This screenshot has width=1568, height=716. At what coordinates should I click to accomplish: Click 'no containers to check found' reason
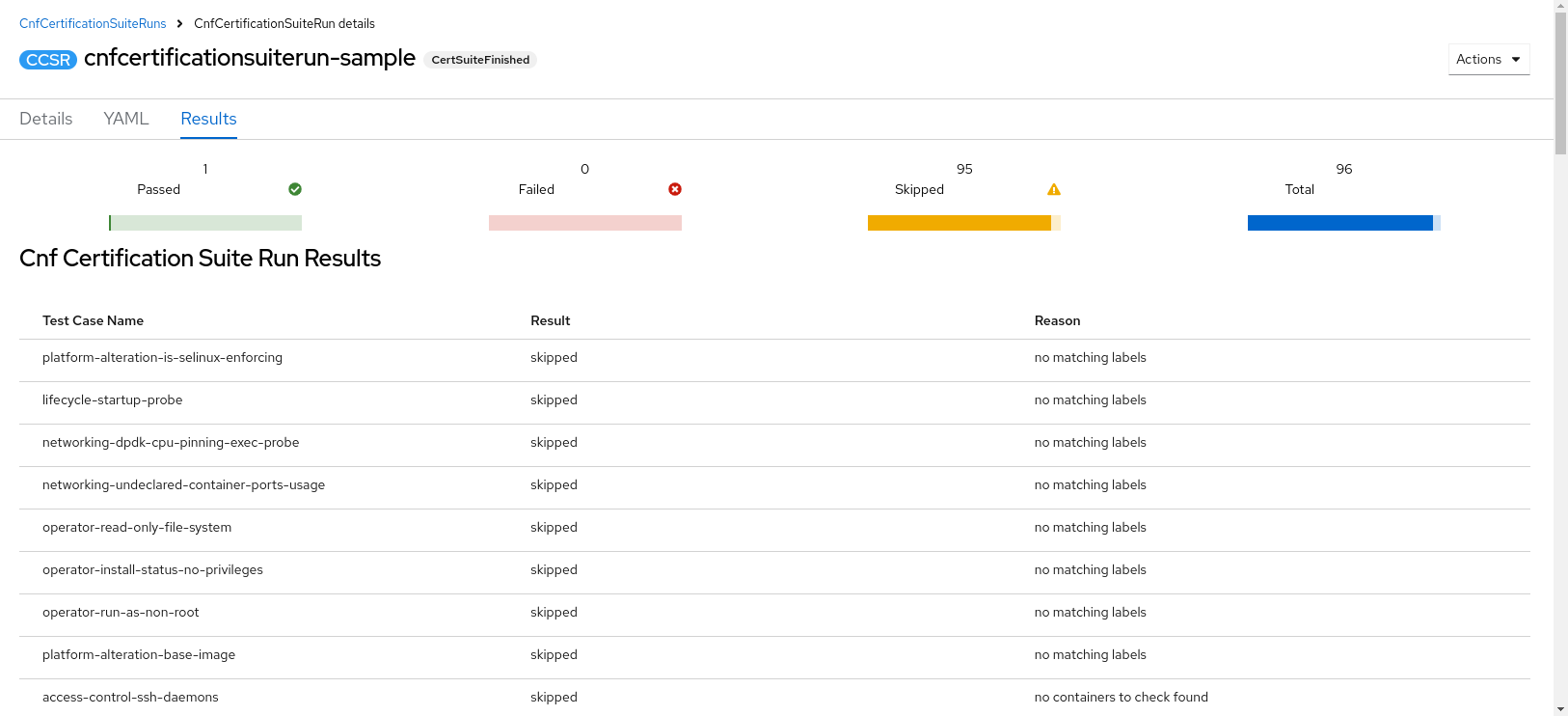coord(1121,697)
